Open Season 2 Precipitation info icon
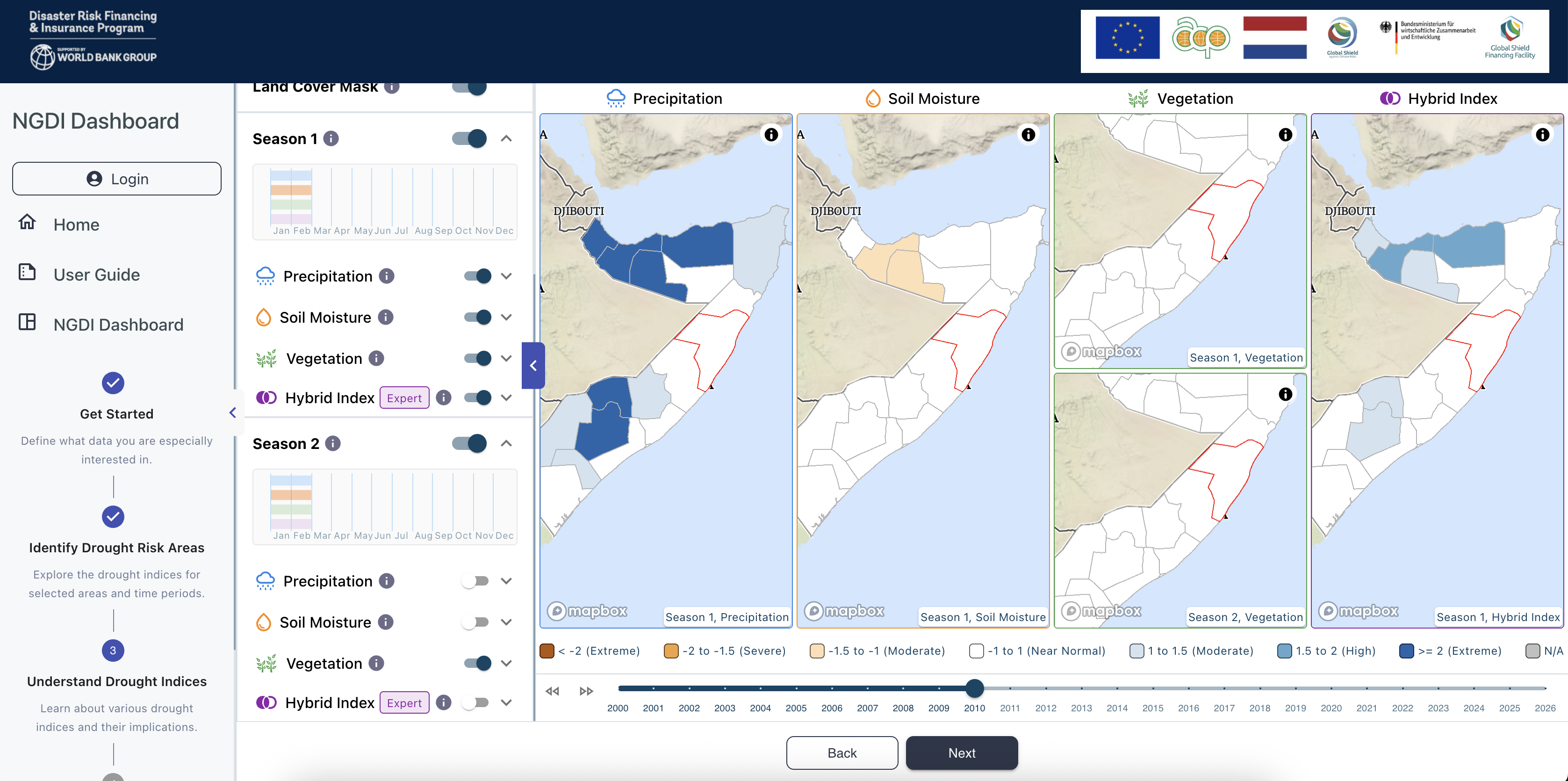The height and width of the screenshot is (781, 1568). click(x=387, y=581)
